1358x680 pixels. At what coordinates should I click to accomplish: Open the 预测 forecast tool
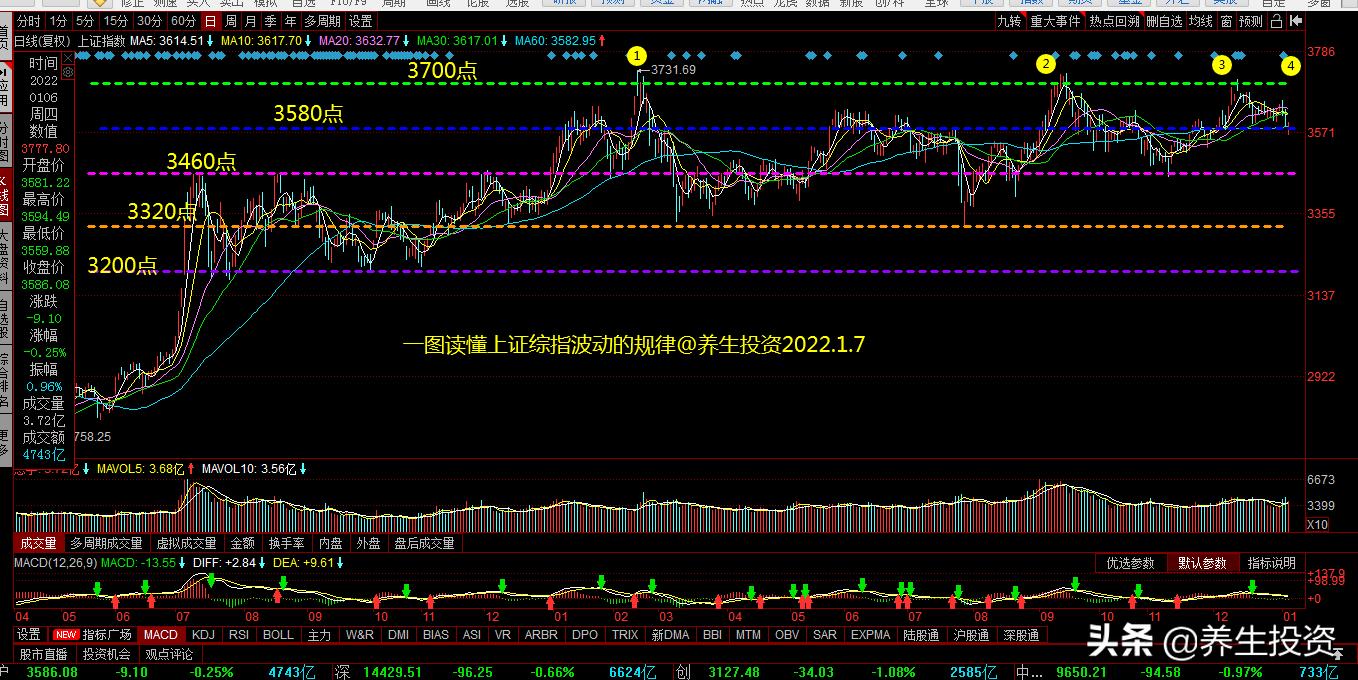coord(1251,21)
